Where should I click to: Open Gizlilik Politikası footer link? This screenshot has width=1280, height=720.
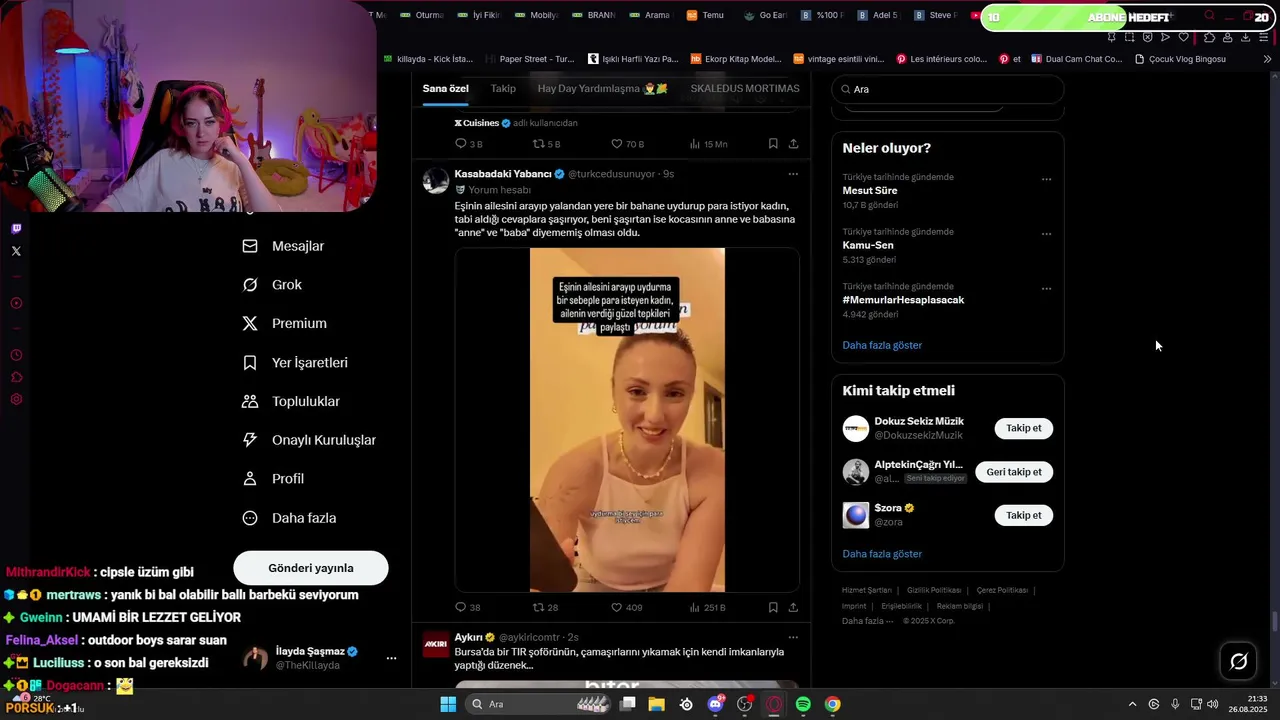pos(934,591)
